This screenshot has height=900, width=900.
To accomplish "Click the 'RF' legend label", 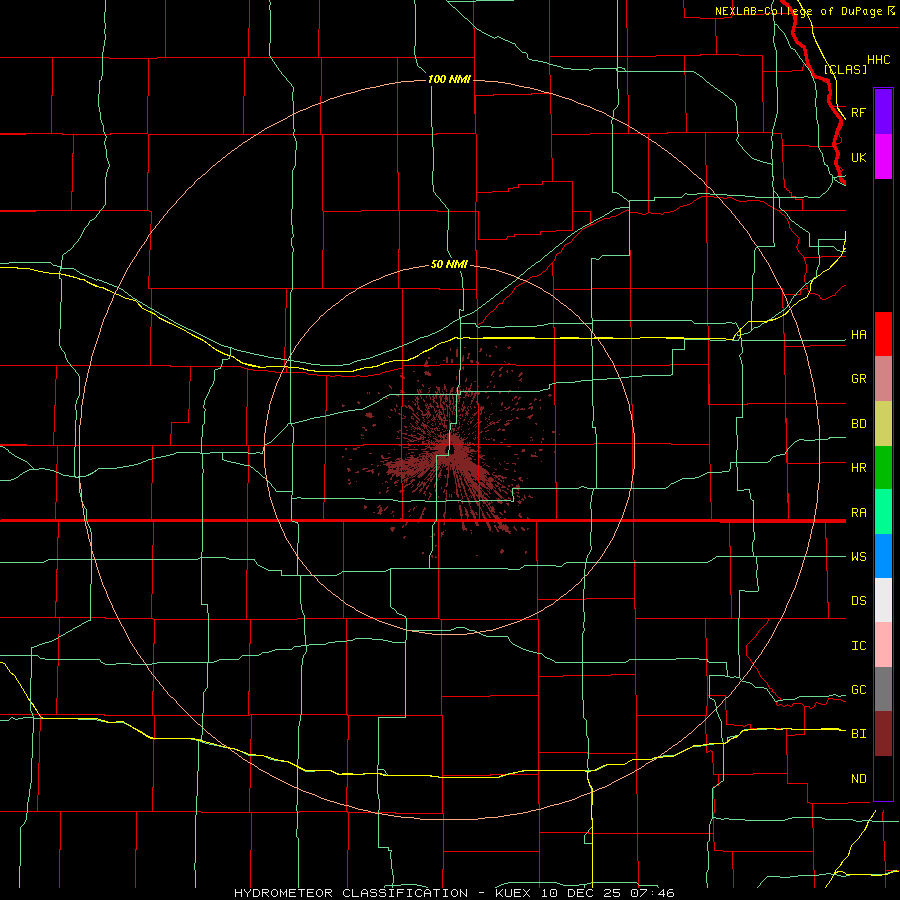I will 858,112.
